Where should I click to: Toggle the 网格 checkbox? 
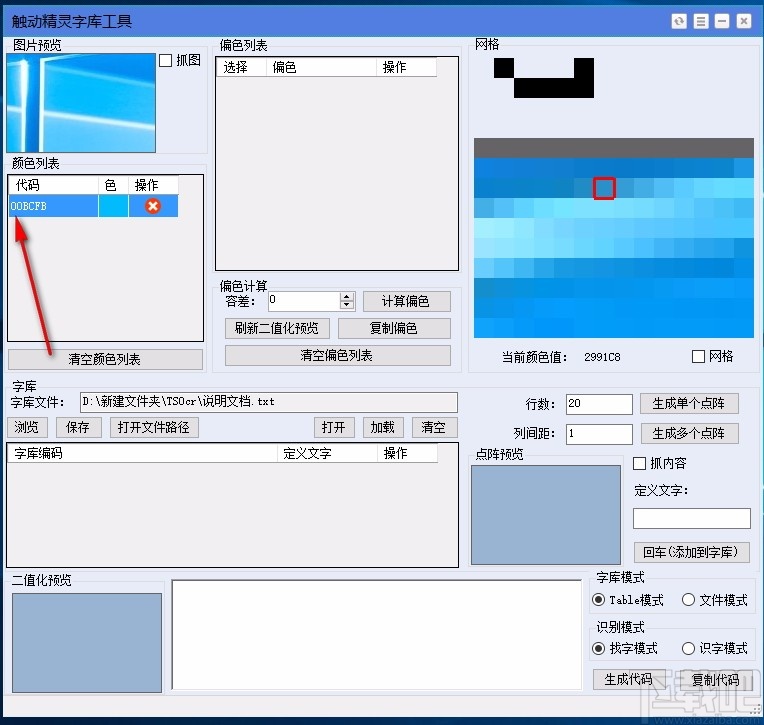pyautogui.click(x=698, y=357)
